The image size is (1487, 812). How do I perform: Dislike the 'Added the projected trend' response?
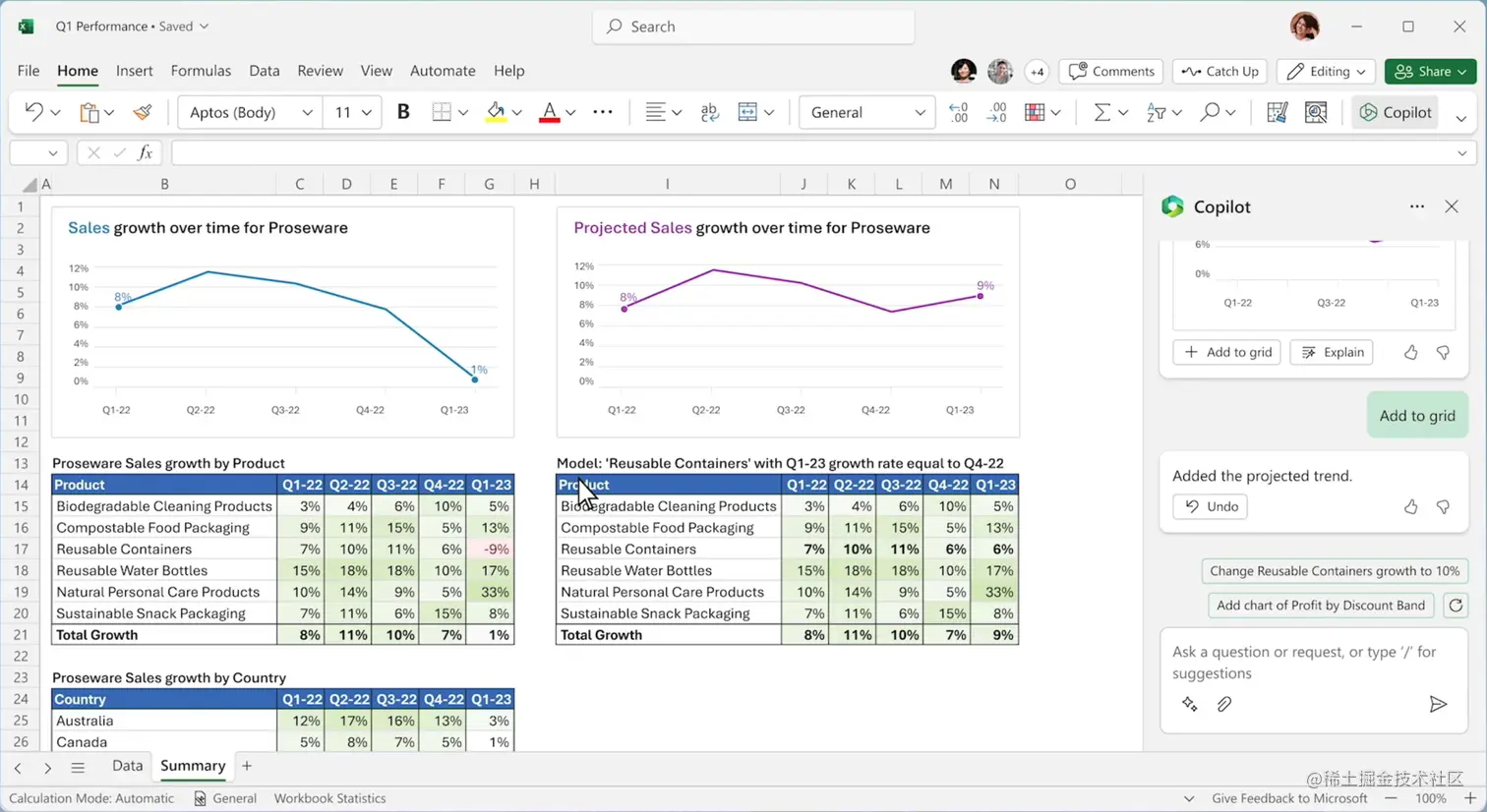(x=1443, y=506)
